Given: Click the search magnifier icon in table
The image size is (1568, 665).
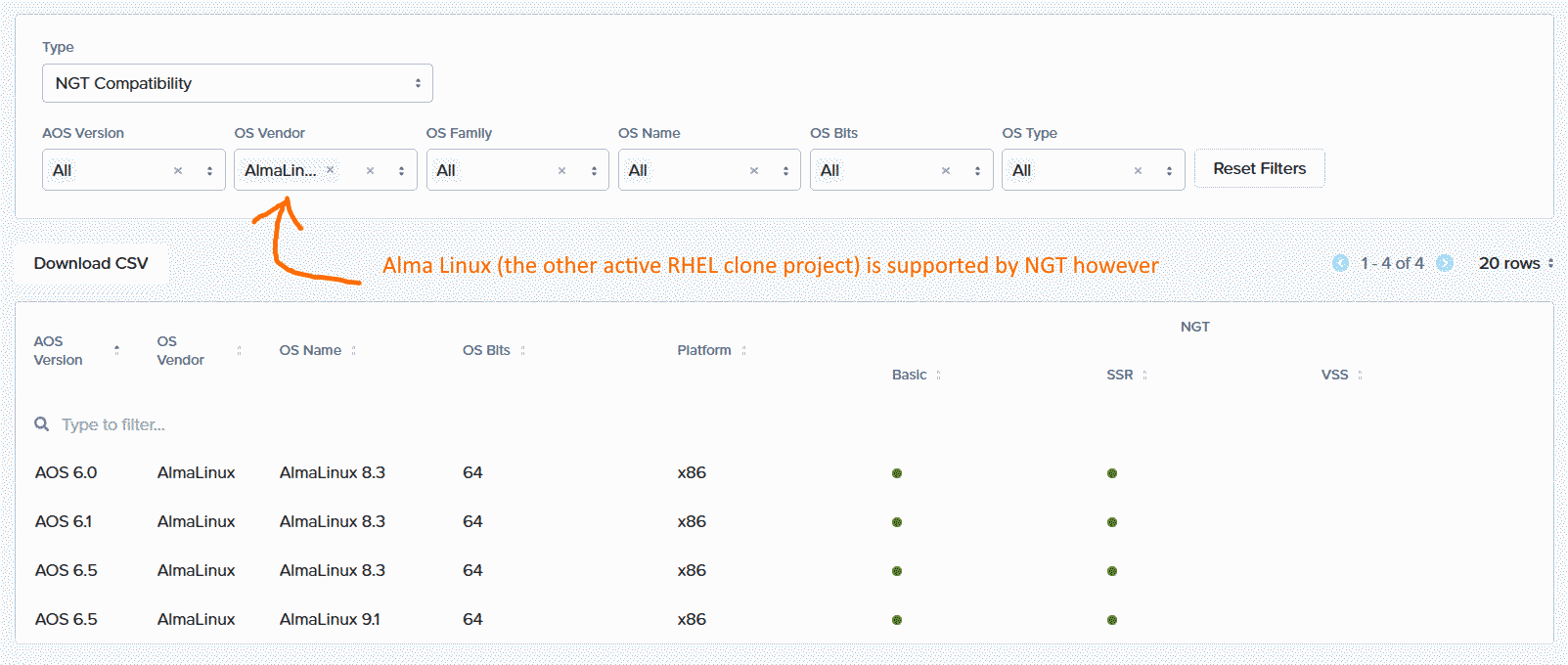Looking at the screenshot, I should [x=41, y=423].
